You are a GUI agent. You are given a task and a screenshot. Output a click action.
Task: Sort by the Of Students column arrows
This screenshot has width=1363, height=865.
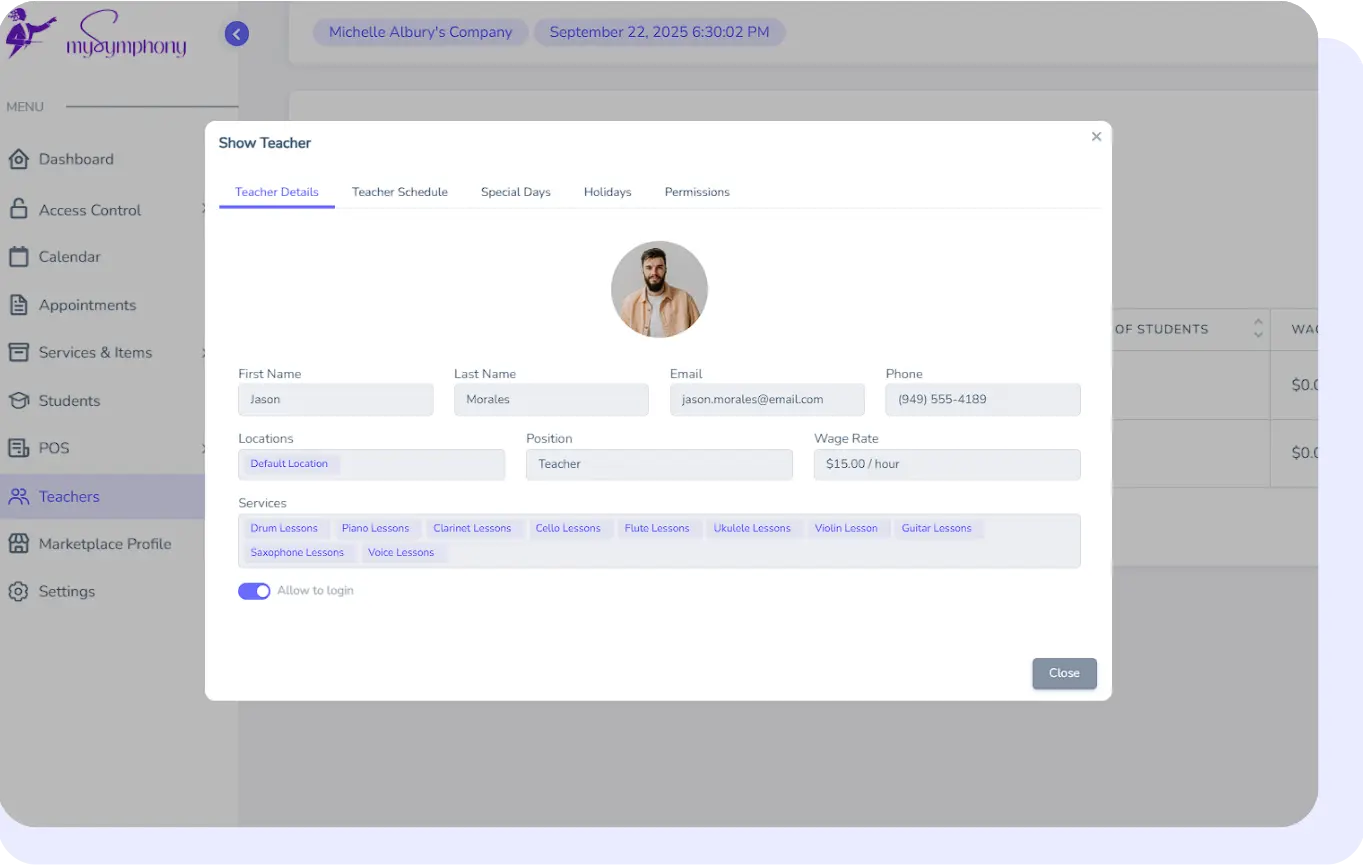1257,328
